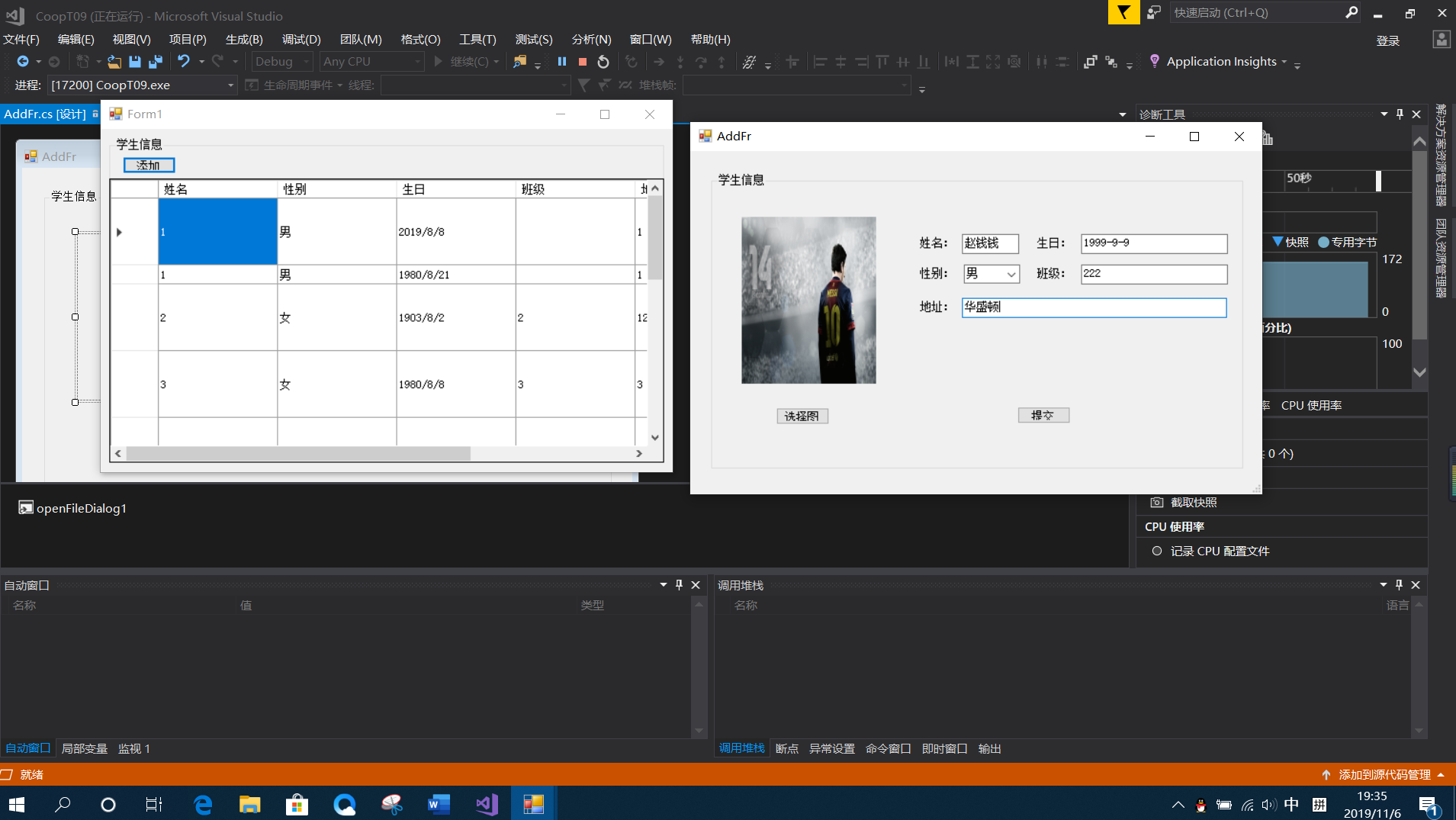Open the diagnostic tools window options arrow
The width and height of the screenshot is (1456, 820).
coord(1384,114)
